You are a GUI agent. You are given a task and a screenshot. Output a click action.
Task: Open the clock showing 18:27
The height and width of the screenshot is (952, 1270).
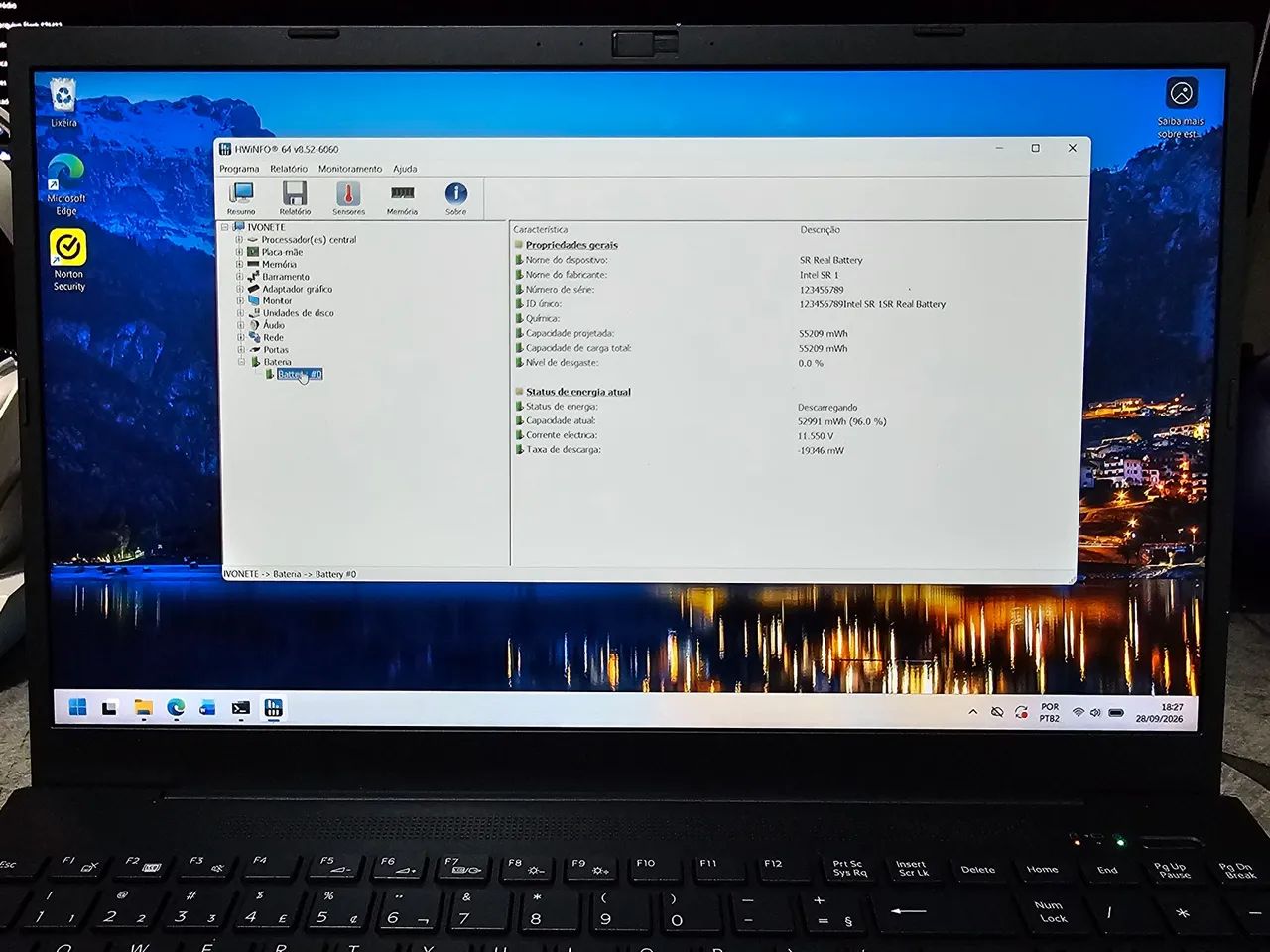pyautogui.click(x=1160, y=713)
